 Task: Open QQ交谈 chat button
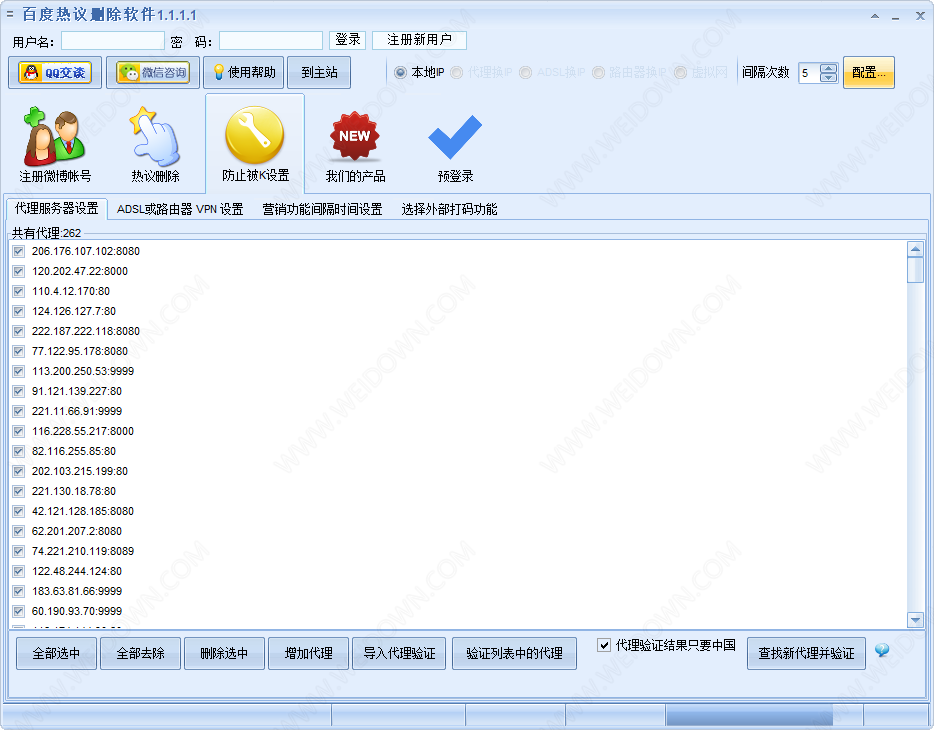click(x=55, y=73)
